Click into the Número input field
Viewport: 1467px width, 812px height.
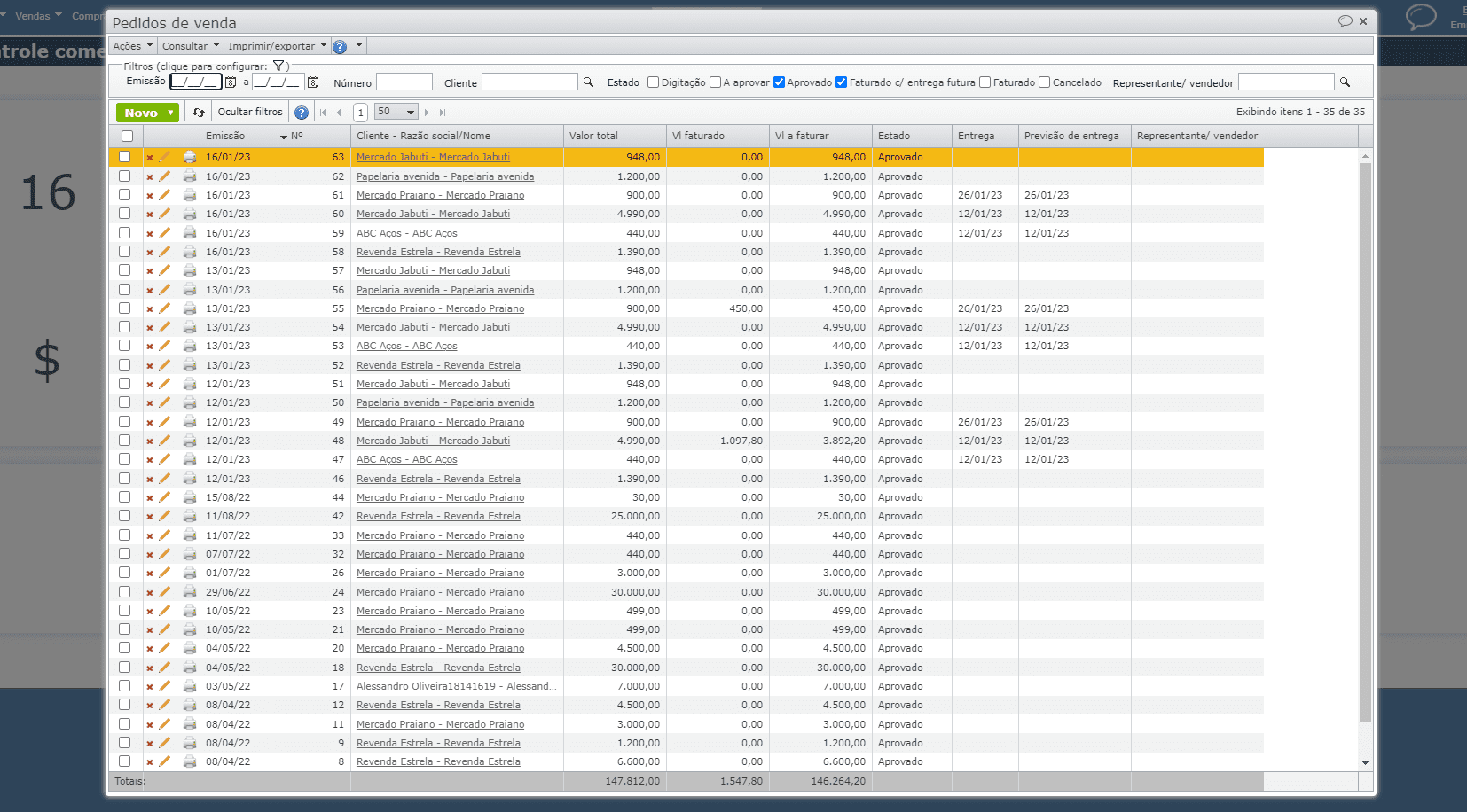click(404, 82)
